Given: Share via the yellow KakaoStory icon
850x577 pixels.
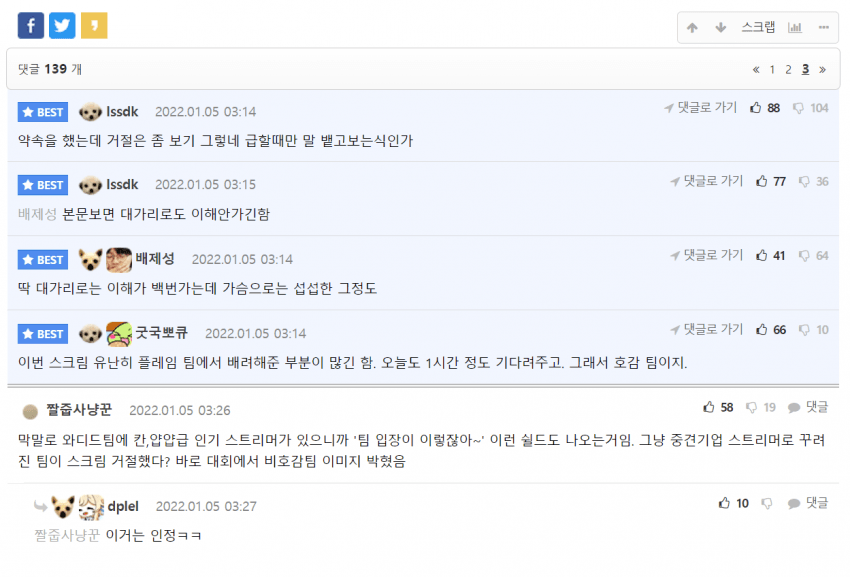Looking at the screenshot, I should pos(94,25).
